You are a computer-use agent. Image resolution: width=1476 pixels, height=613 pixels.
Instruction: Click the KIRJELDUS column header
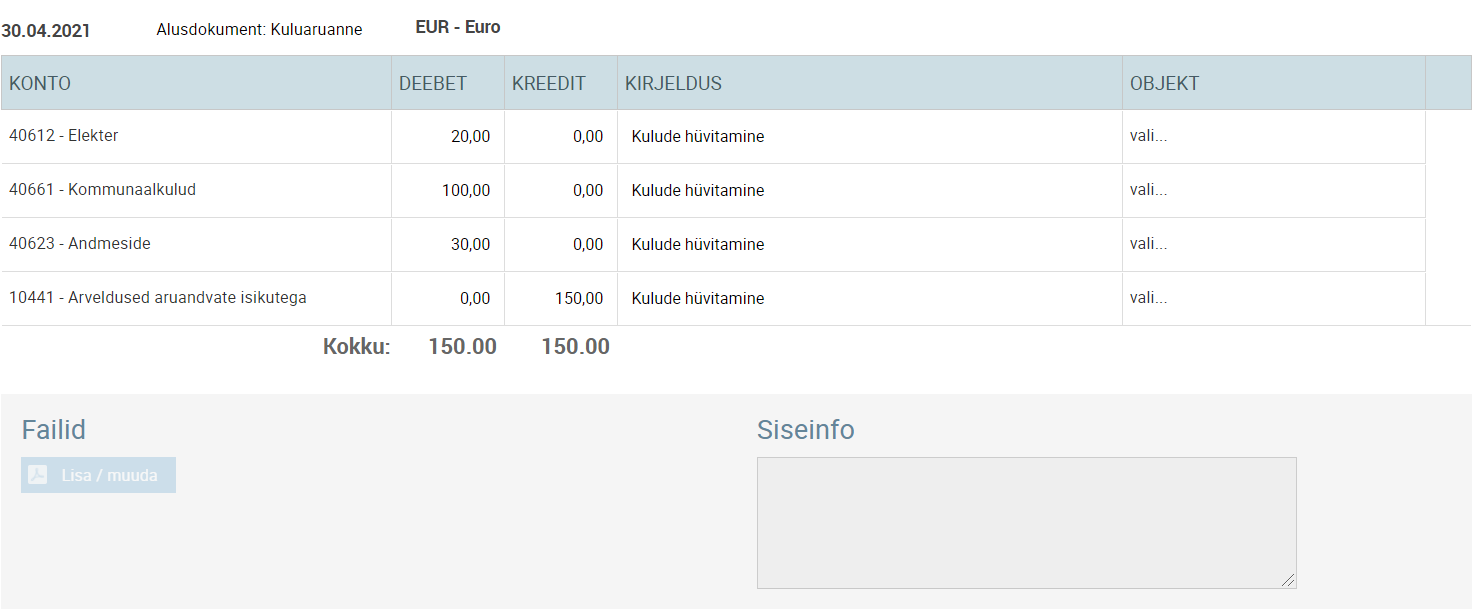(x=673, y=84)
